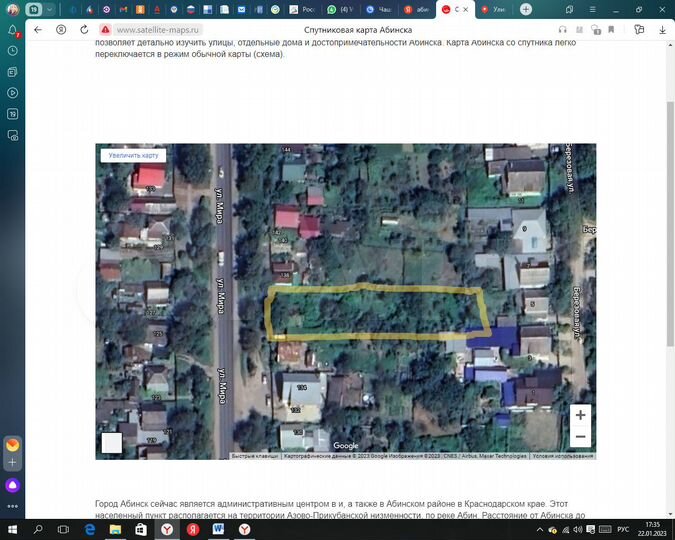The height and width of the screenshot is (540, 675).
Task: Open sidebar more options (three dots)
Action: (12, 506)
